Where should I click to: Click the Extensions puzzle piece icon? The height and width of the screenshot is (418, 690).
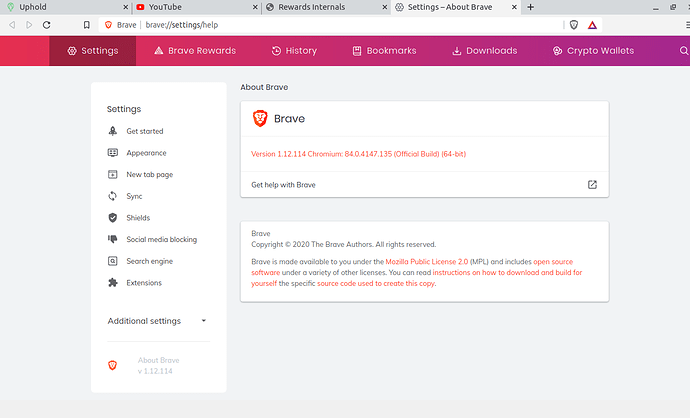click(x=113, y=282)
